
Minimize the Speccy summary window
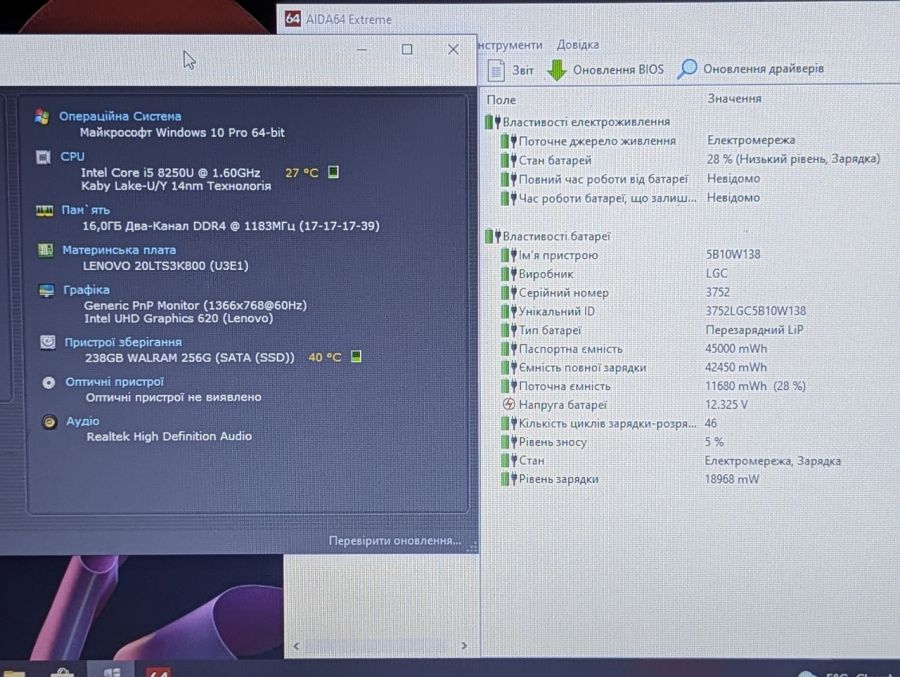click(362, 50)
